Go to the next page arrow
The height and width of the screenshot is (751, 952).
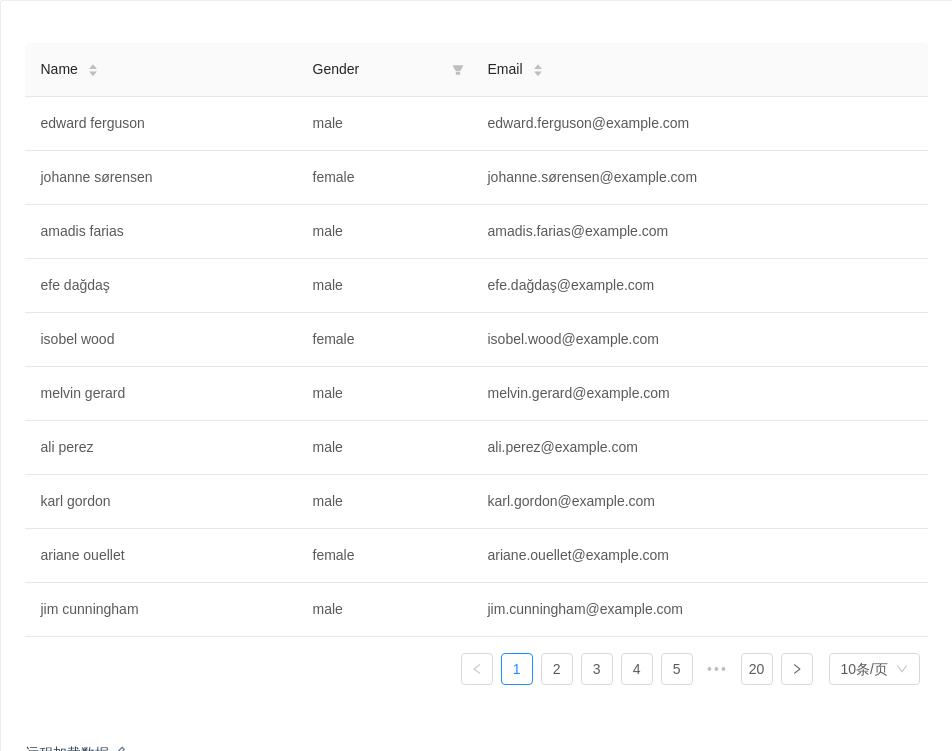pyautogui.click(x=796, y=669)
